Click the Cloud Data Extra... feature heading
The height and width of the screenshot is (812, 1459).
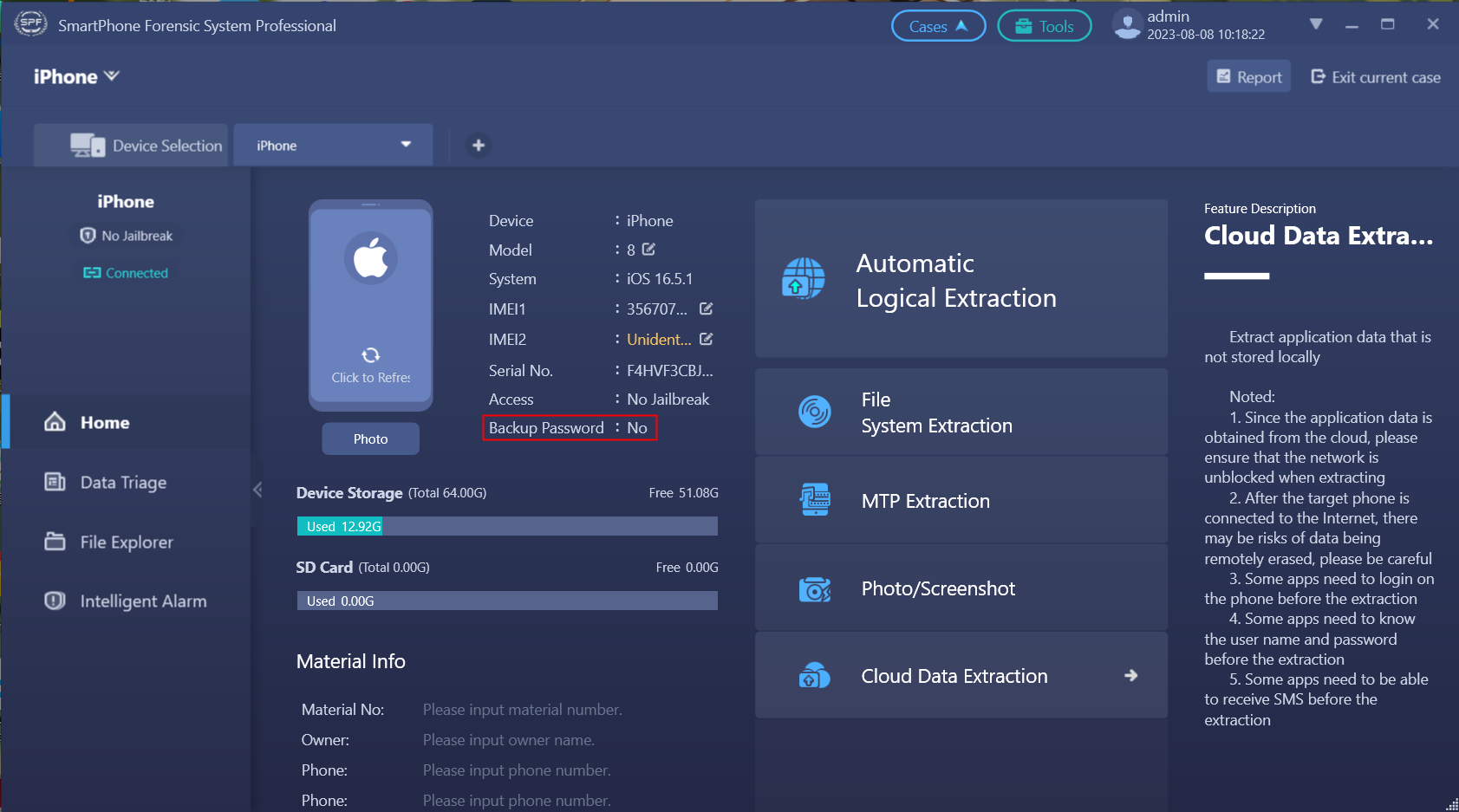1319,236
